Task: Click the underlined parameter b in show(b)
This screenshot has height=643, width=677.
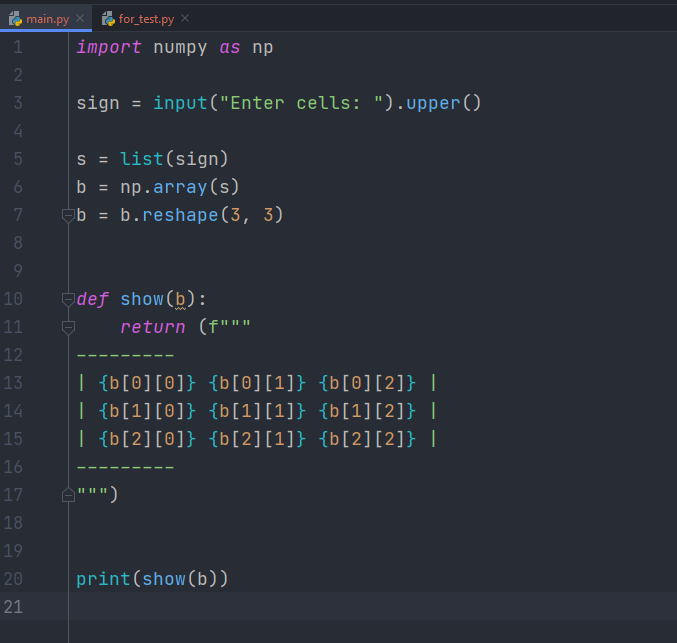Action: (180, 300)
